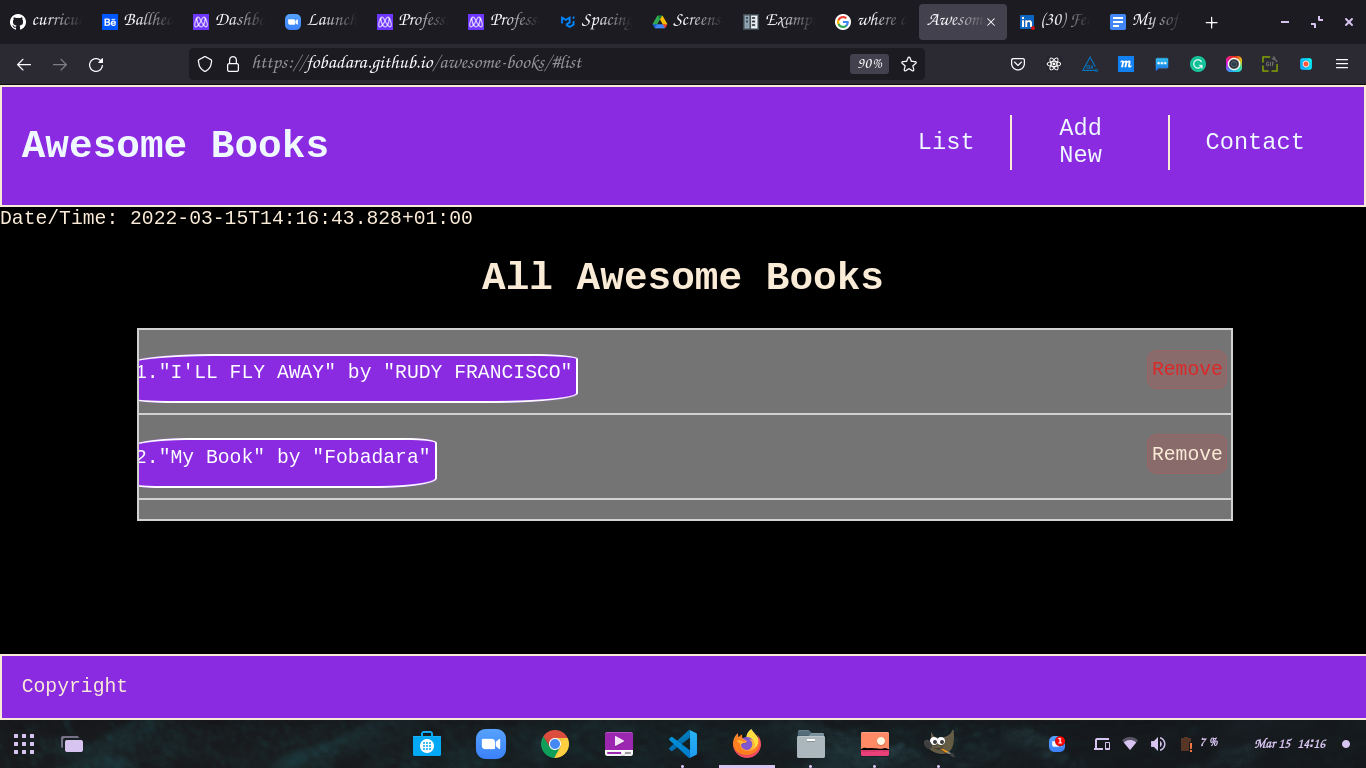1366x768 pixels.
Task: Switch to the Behance 'Ballhead' tab
Action: 137,21
